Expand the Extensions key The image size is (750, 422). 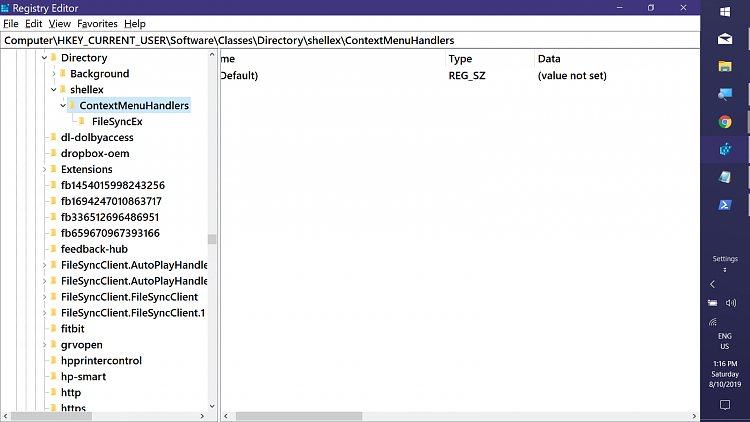point(44,169)
